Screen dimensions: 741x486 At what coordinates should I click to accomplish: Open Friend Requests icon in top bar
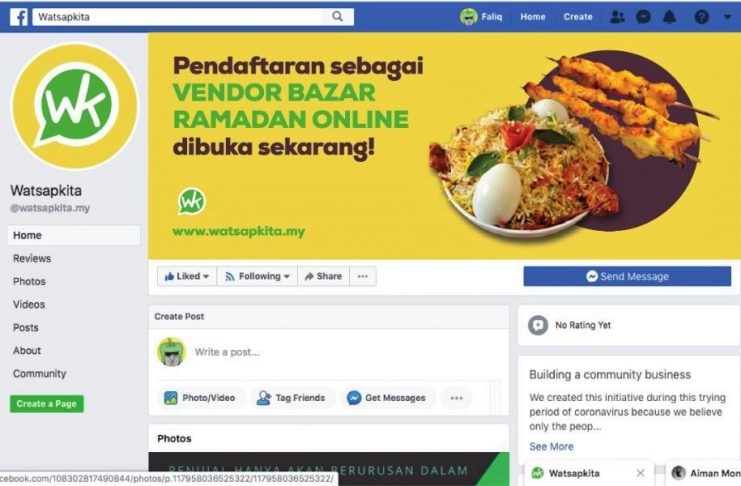tap(617, 17)
